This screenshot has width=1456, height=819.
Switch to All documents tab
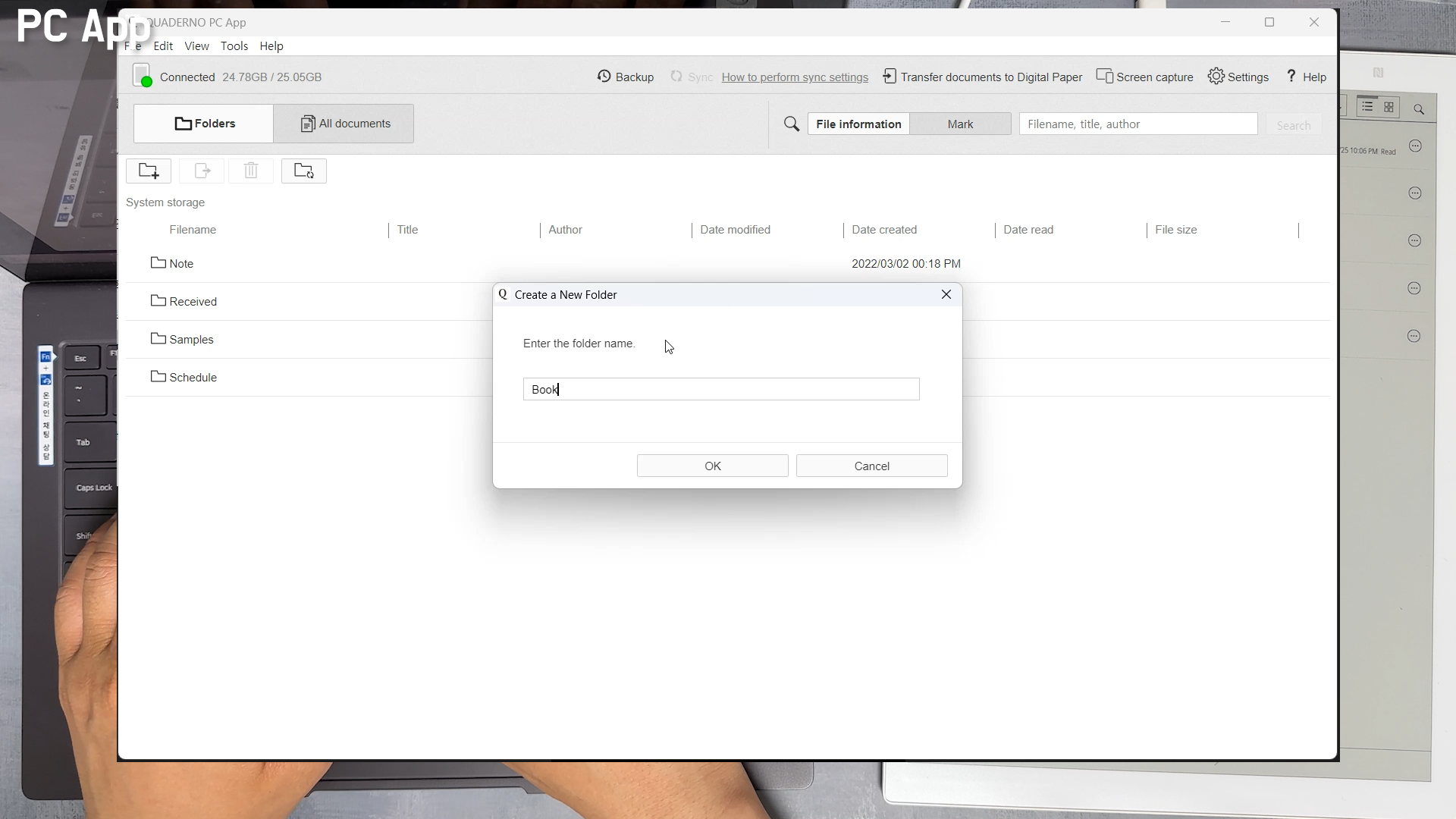344,124
